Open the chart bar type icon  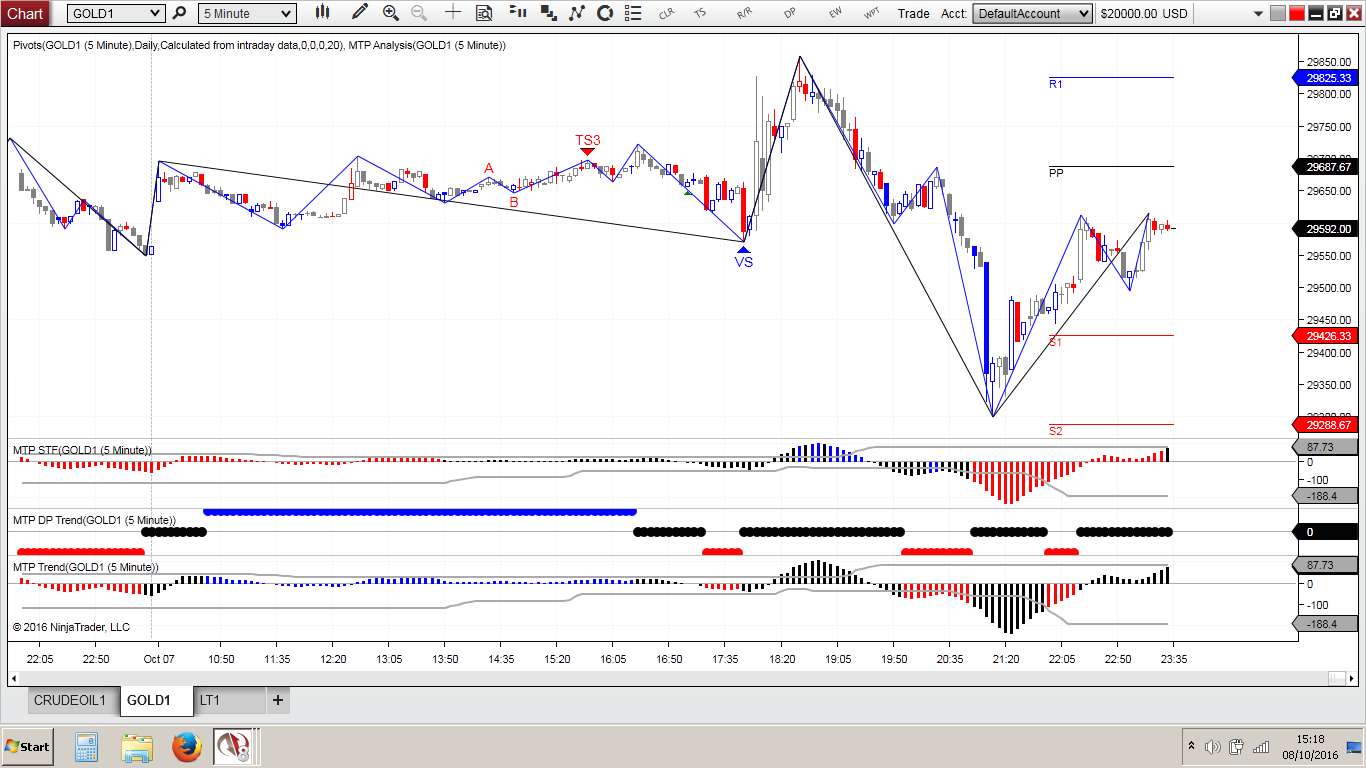322,12
